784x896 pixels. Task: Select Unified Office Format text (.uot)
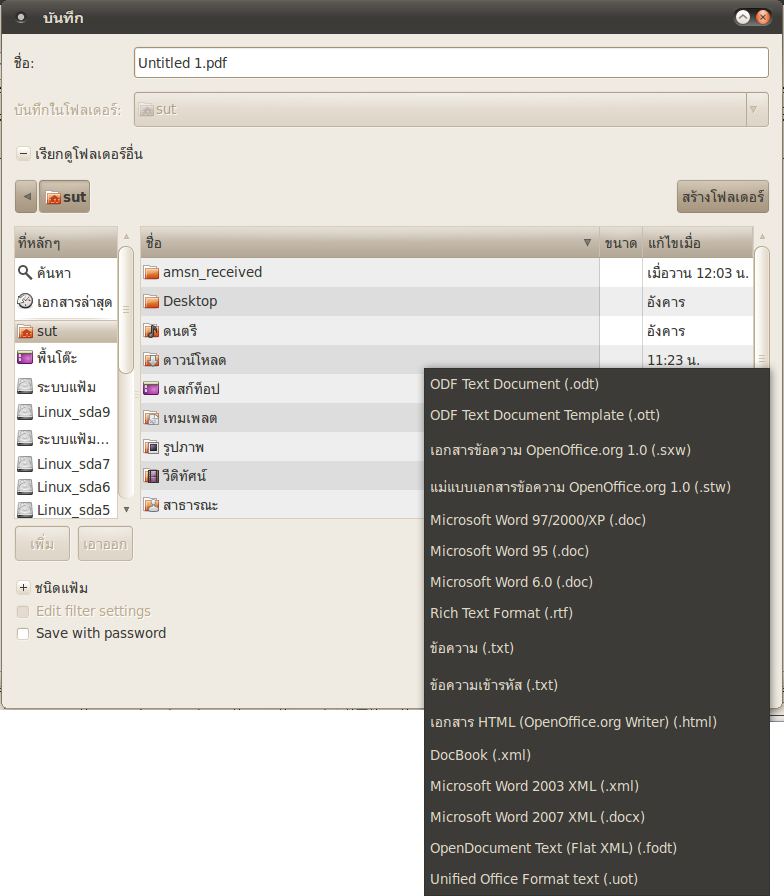(x=597, y=879)
